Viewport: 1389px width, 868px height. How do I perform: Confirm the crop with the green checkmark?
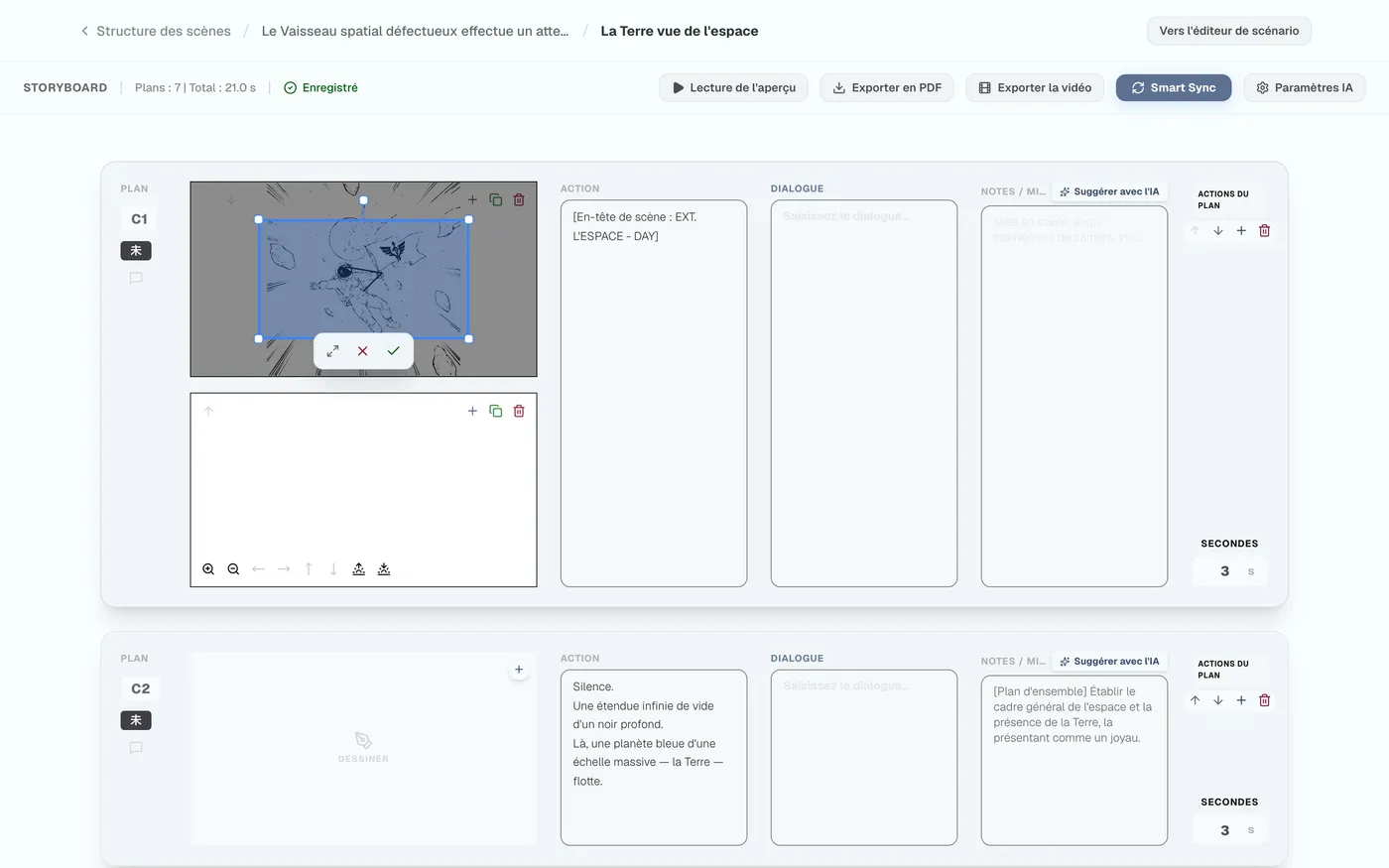393,351
